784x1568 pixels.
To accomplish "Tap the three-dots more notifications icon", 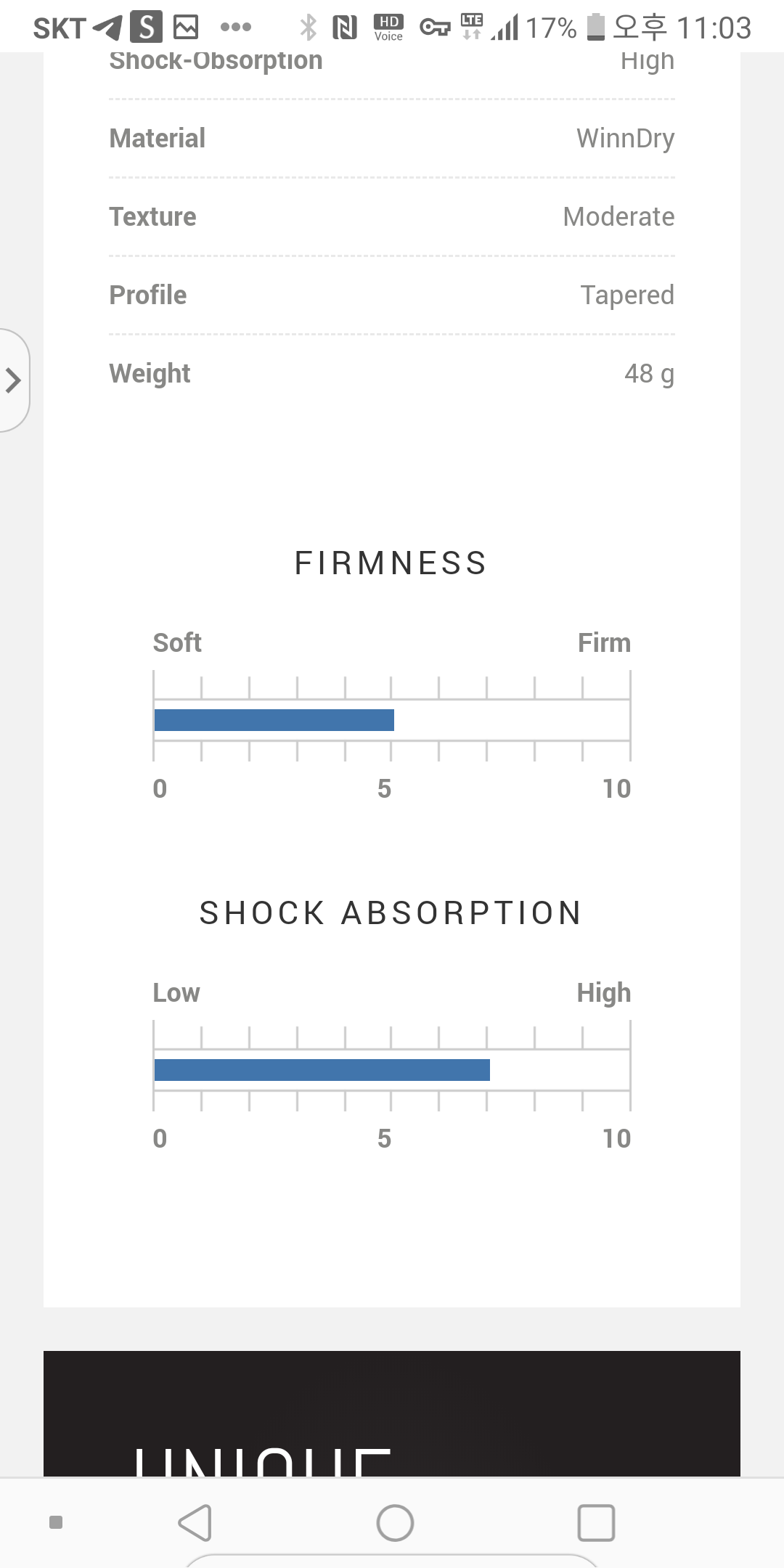I will click(236, 28).
